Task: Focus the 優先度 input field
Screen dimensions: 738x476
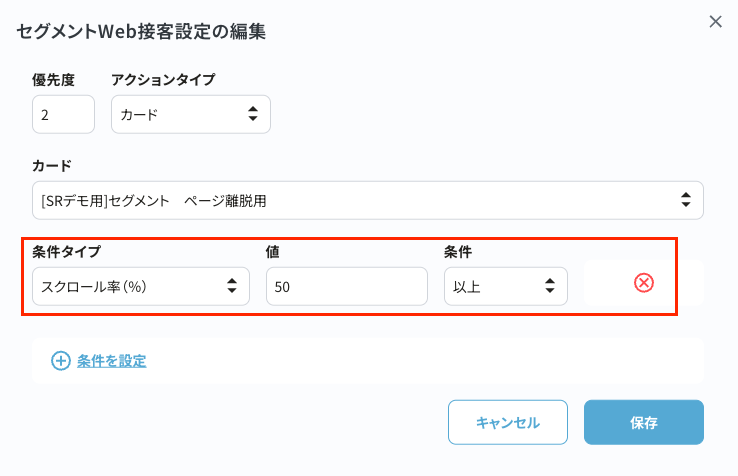Action: [63, 114]
